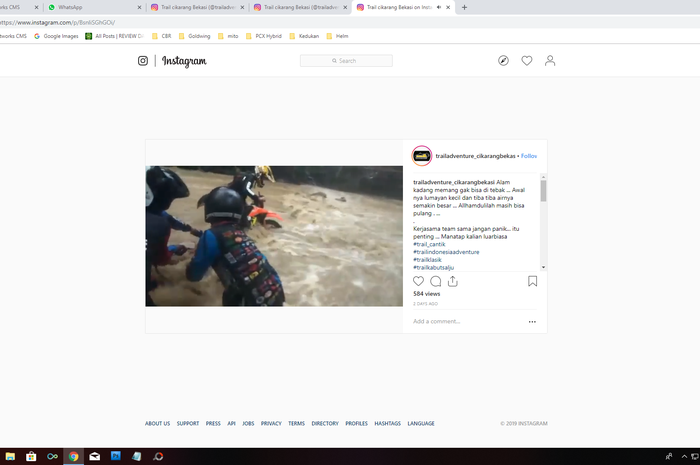
Task: Click the Follow button
Action: coord(529,156)
